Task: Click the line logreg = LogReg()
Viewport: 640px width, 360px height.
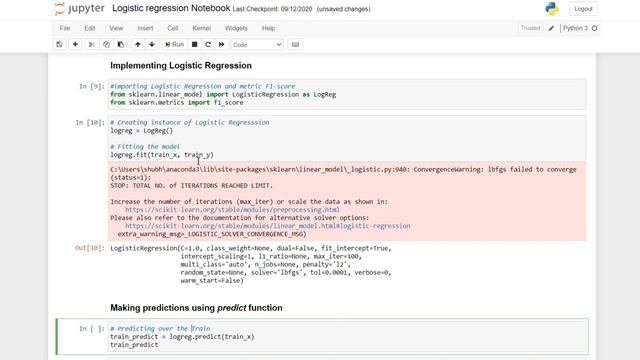Action: [142, 131]
